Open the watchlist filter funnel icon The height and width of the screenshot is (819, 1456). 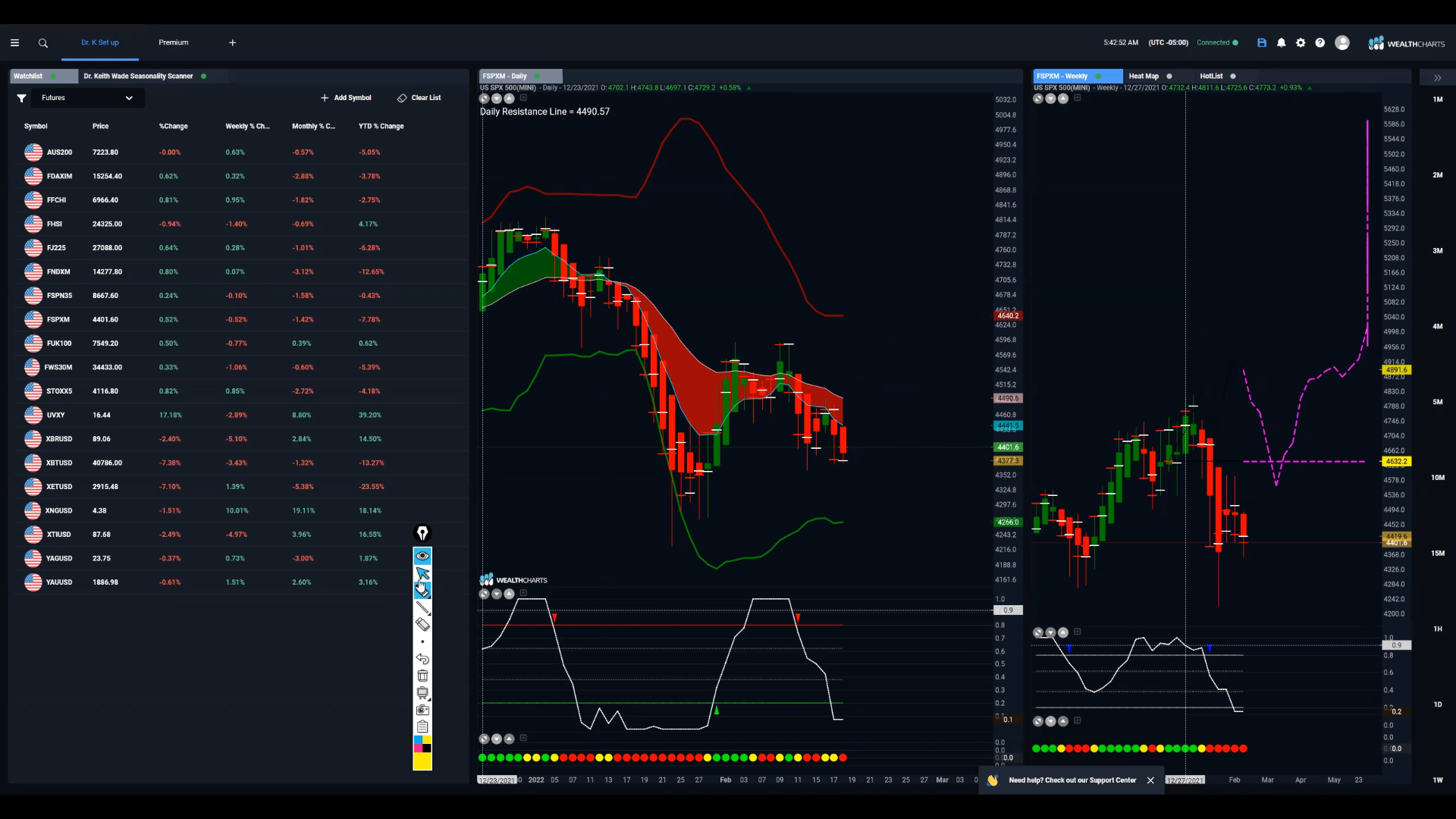[22, 98]
